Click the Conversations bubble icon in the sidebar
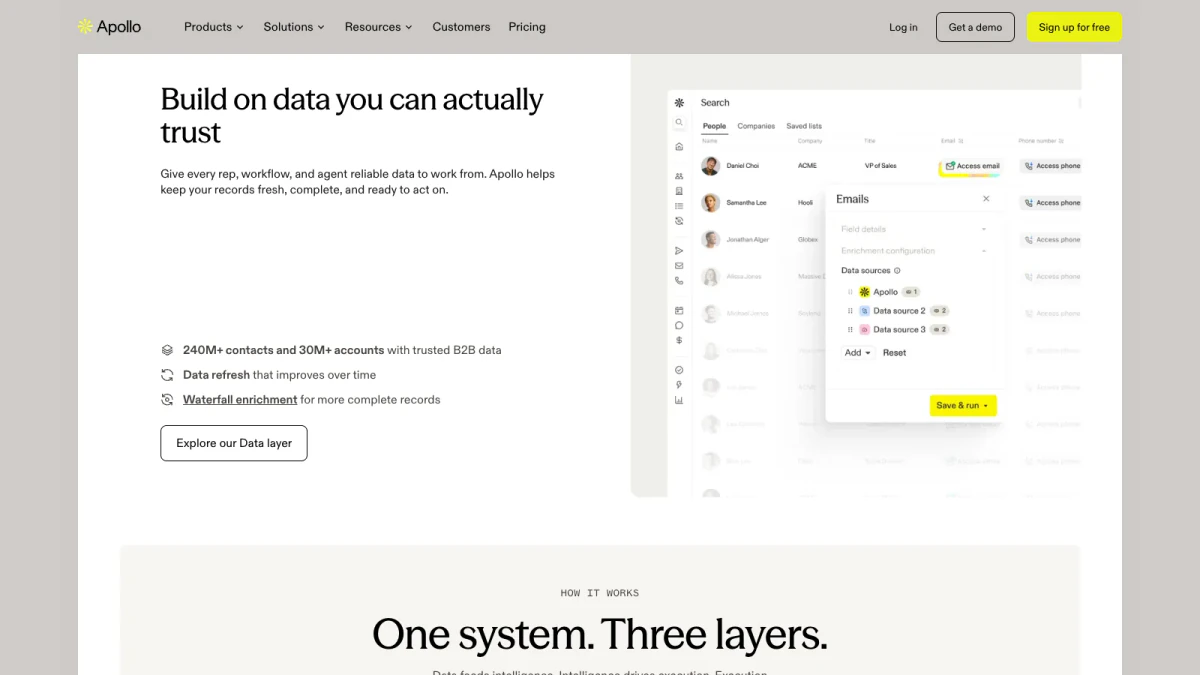Viewport: 1200px width, 675px height. click(x=679, y=325)
